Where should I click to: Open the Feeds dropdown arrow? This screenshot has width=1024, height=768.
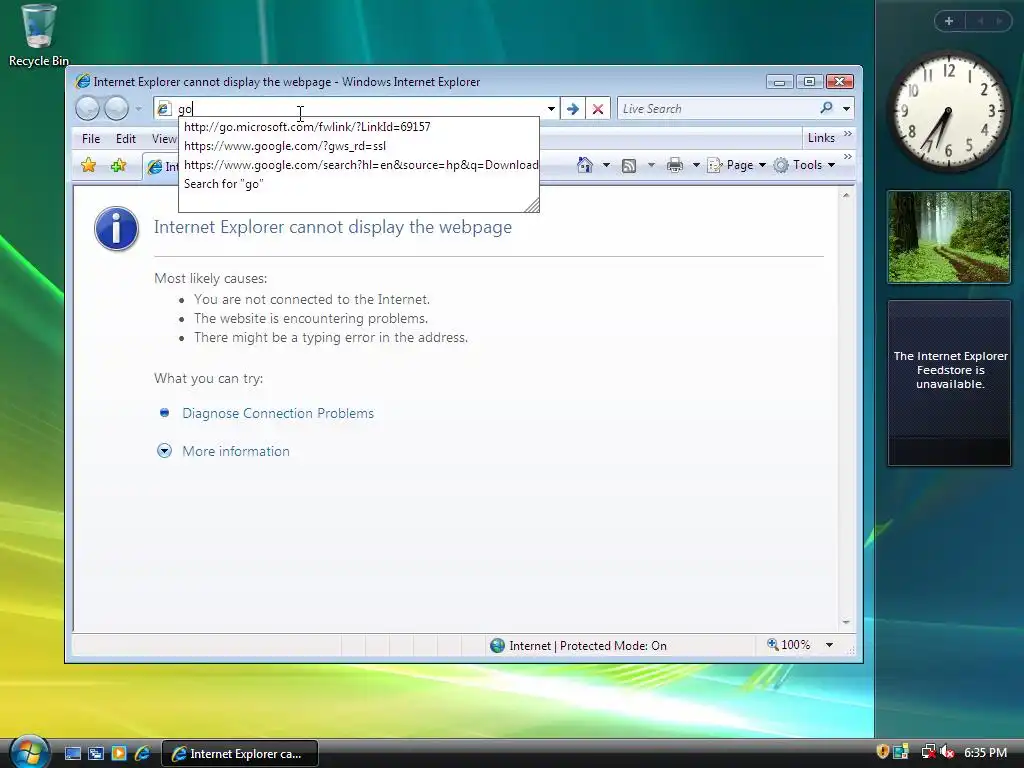(x=650, y=165)
